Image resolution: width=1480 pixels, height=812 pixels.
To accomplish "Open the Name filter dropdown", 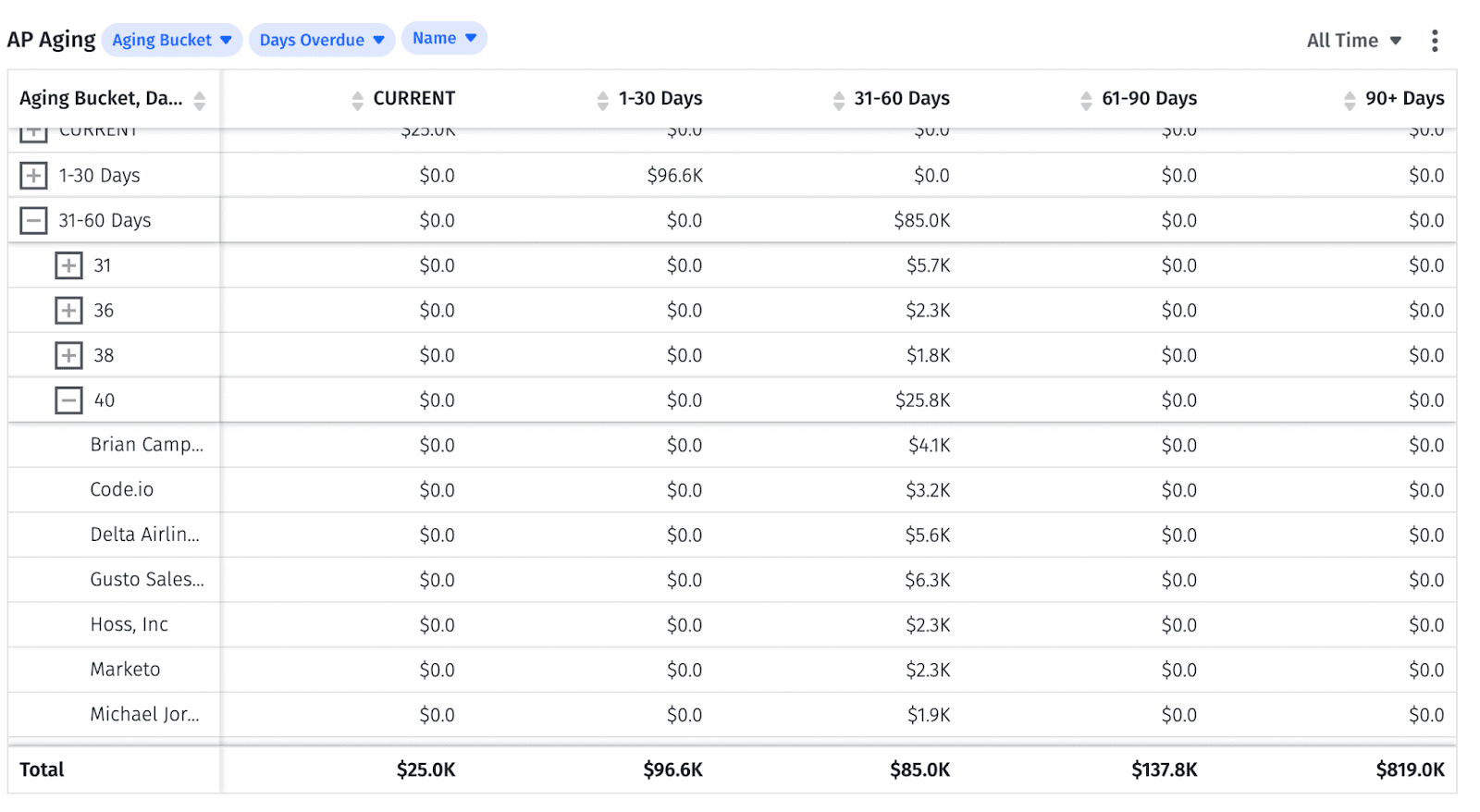I will click(444, 39).
